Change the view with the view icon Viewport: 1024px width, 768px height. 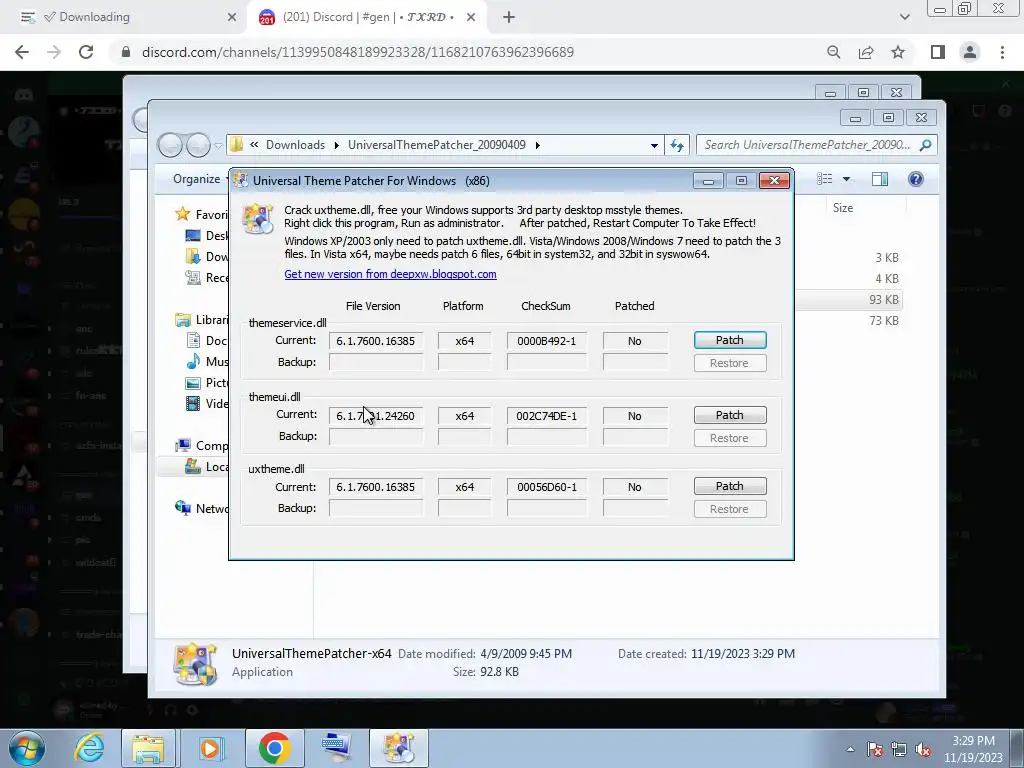[825, 179]
